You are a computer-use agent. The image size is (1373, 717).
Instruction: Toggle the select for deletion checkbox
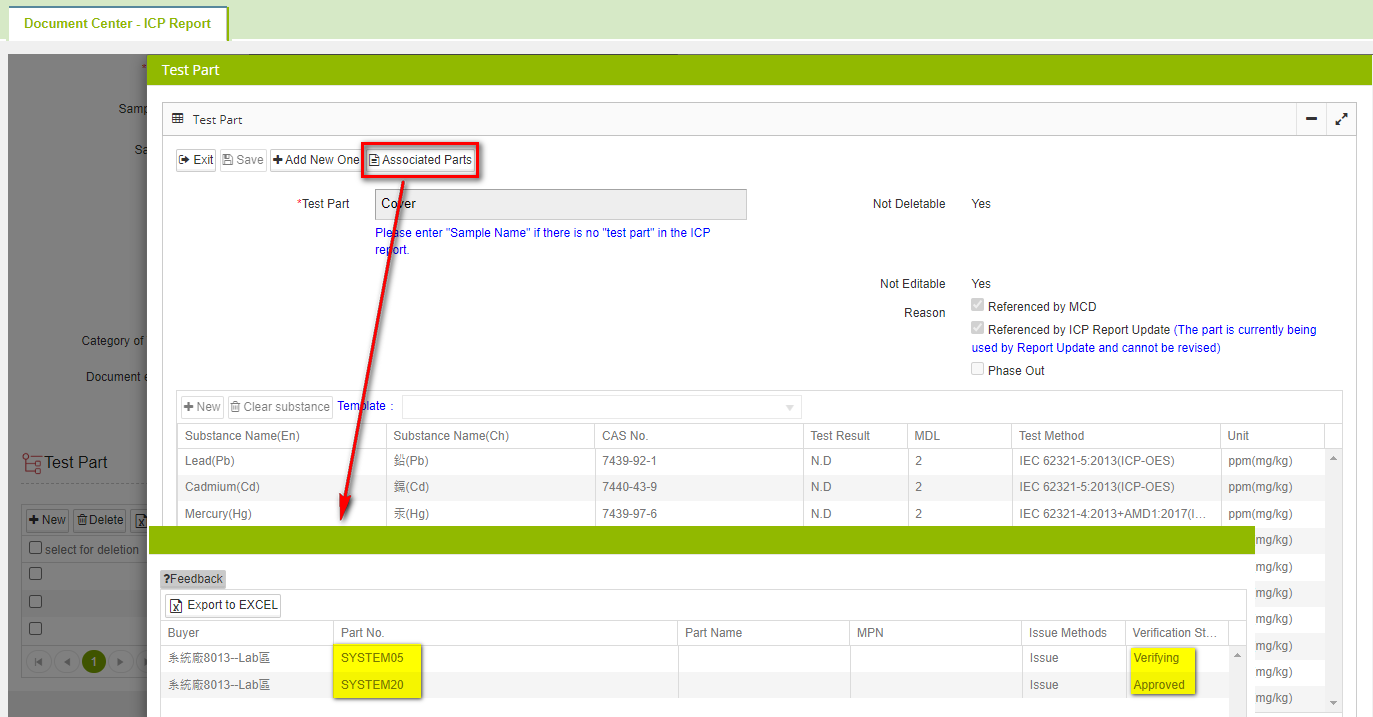(x=36, y=548)
